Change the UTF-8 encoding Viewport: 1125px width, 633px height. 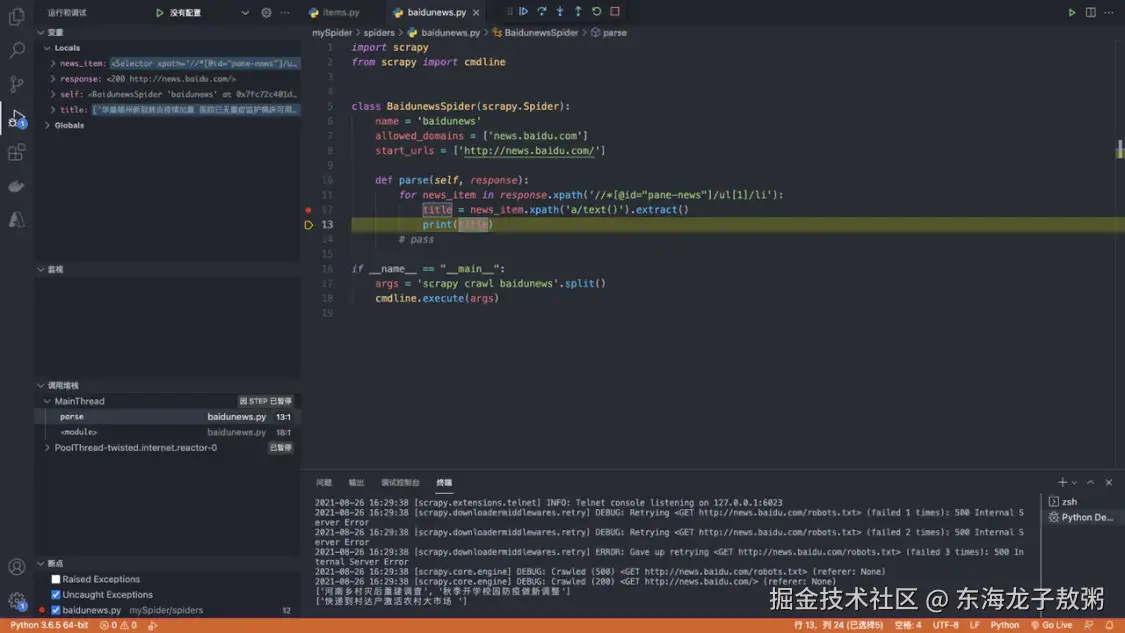click(x=946, y=625)
